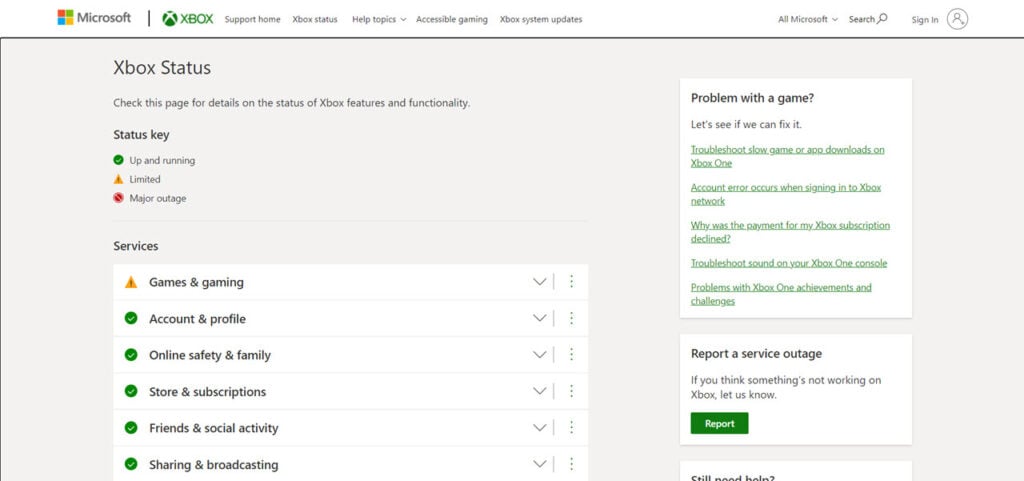Image resolution: width=1024 pixels, height=481 pixels.
Task: Open the Xbox logo link
Action: [188, 19]
